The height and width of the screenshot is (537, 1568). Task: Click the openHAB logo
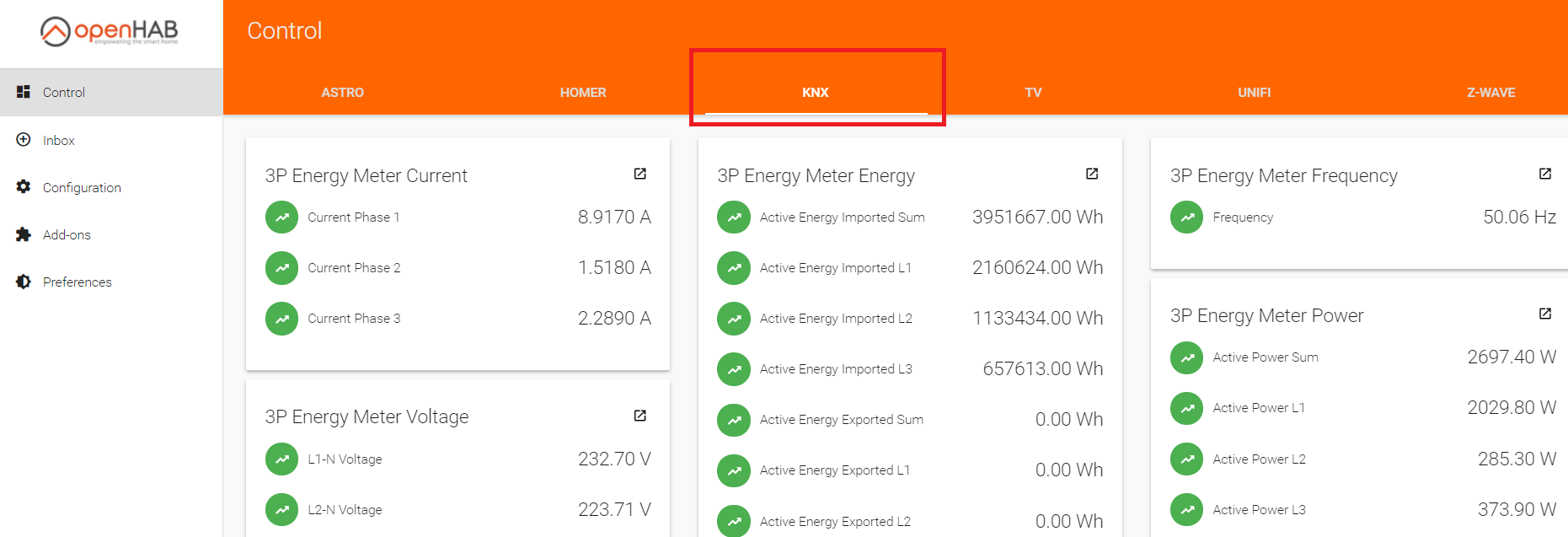(x=110, y=31)
